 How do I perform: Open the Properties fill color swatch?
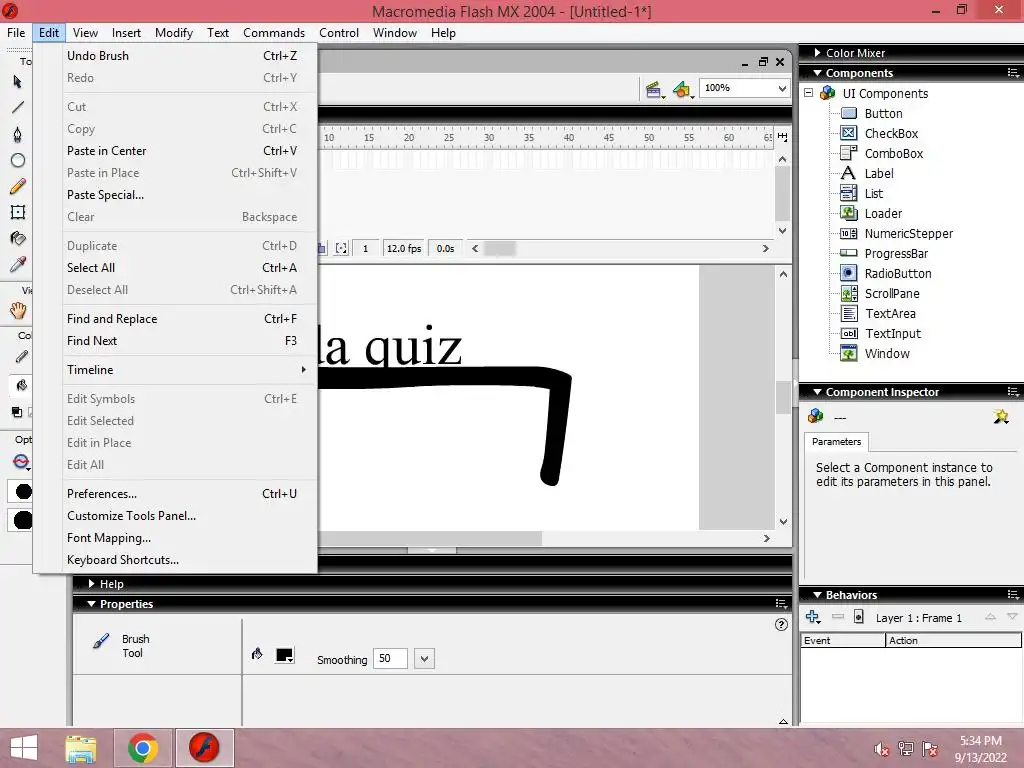[x=285, y=655]
